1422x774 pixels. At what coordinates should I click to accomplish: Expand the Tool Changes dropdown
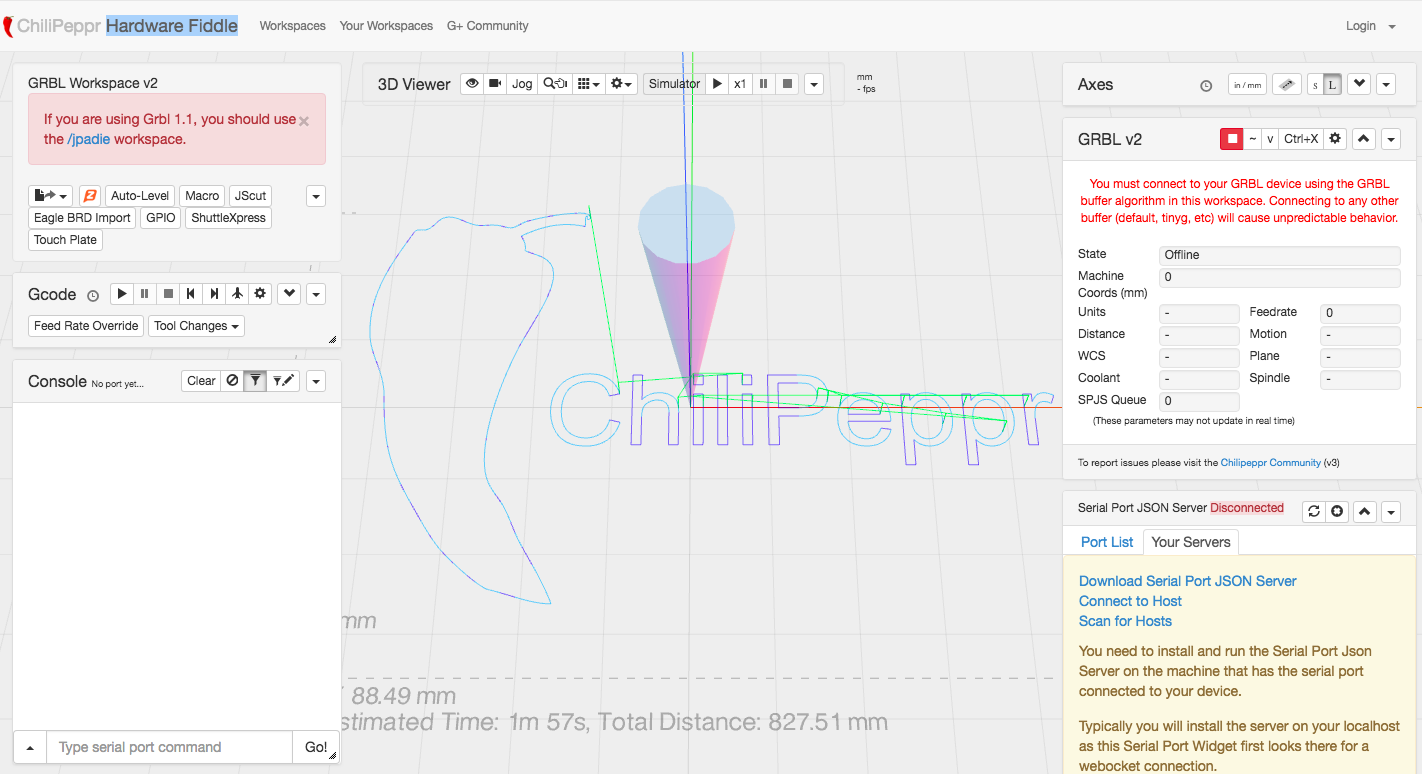tap(196, 326)
